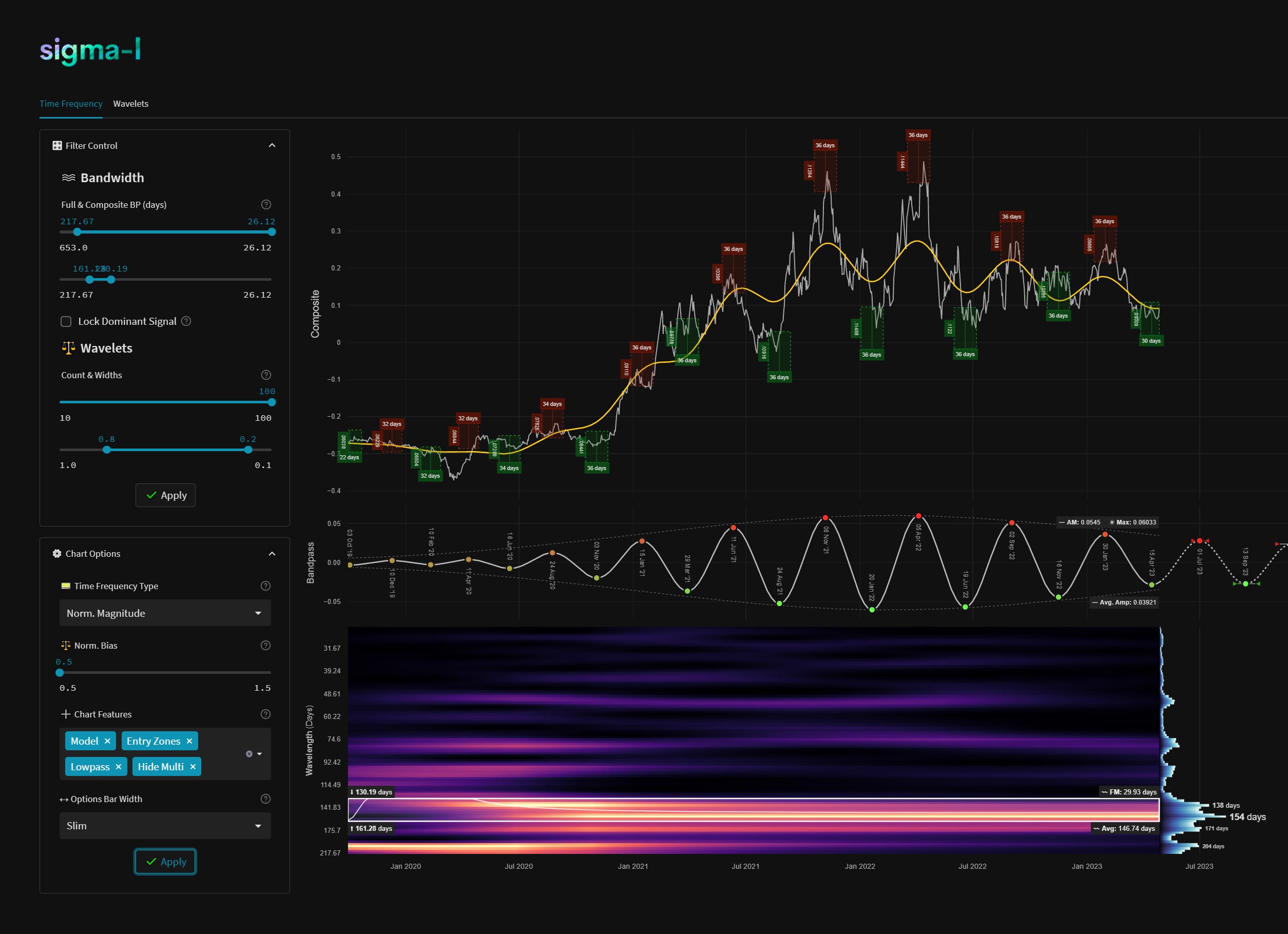Click the sigma-l logo
1288x934 pixels.
tap(90, 51)
